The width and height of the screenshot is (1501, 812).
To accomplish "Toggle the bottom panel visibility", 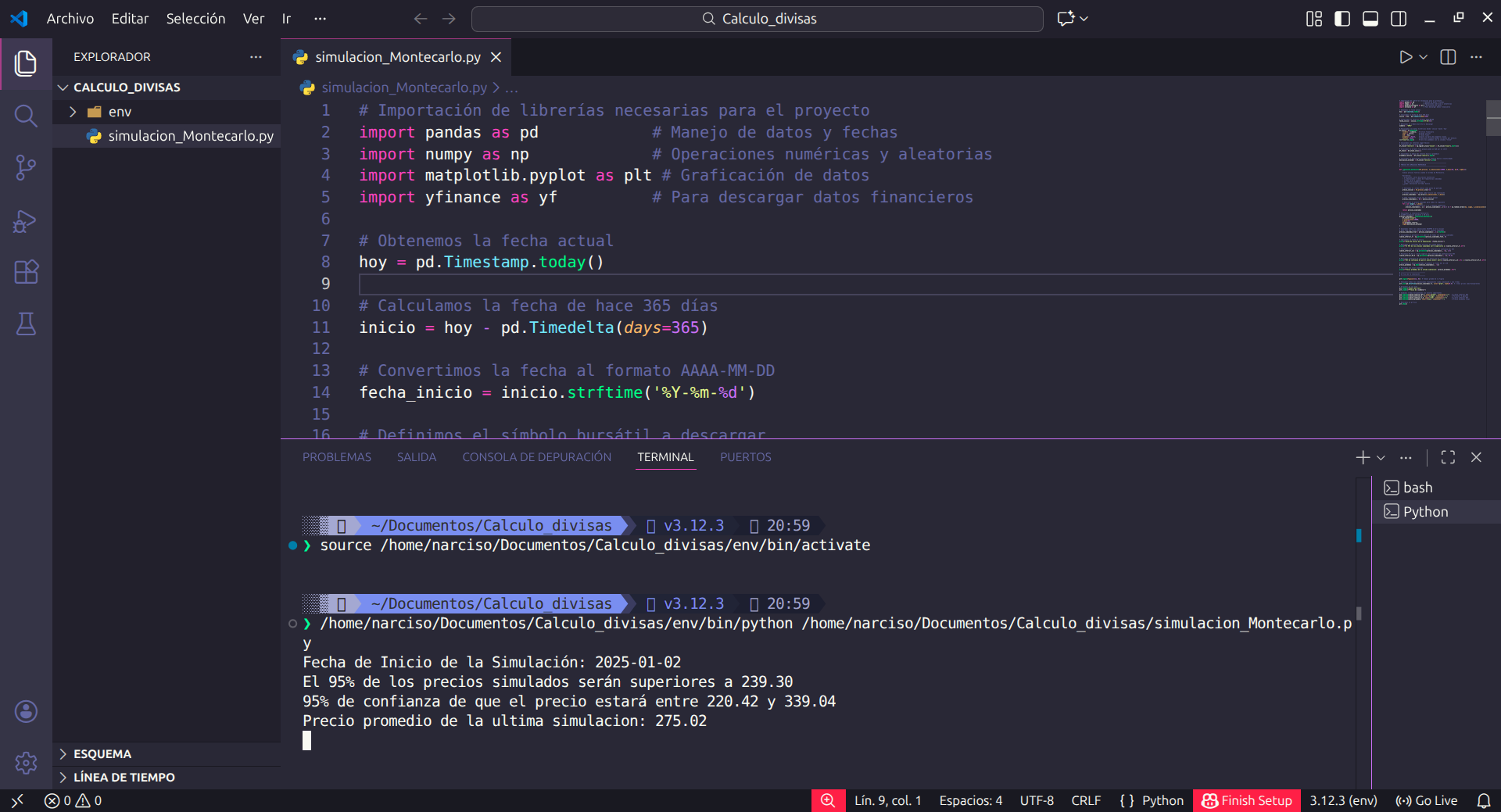I will point(1370,19).
